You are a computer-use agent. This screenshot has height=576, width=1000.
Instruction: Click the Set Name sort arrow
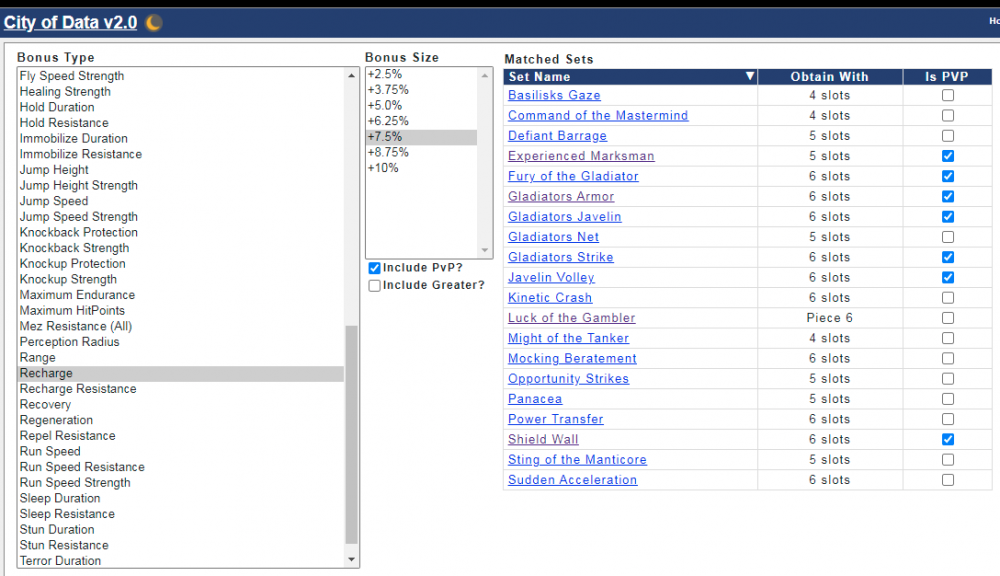(749, 77)
